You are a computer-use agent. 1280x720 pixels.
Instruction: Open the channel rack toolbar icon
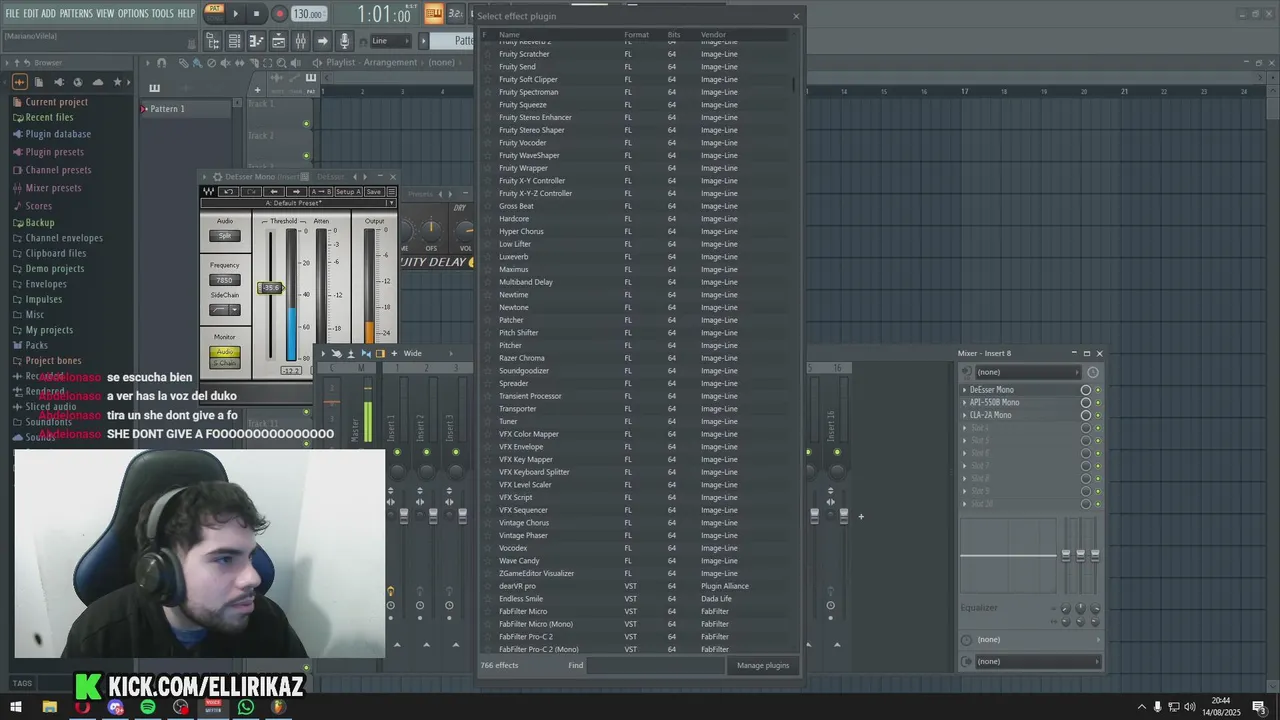[234, 41]
